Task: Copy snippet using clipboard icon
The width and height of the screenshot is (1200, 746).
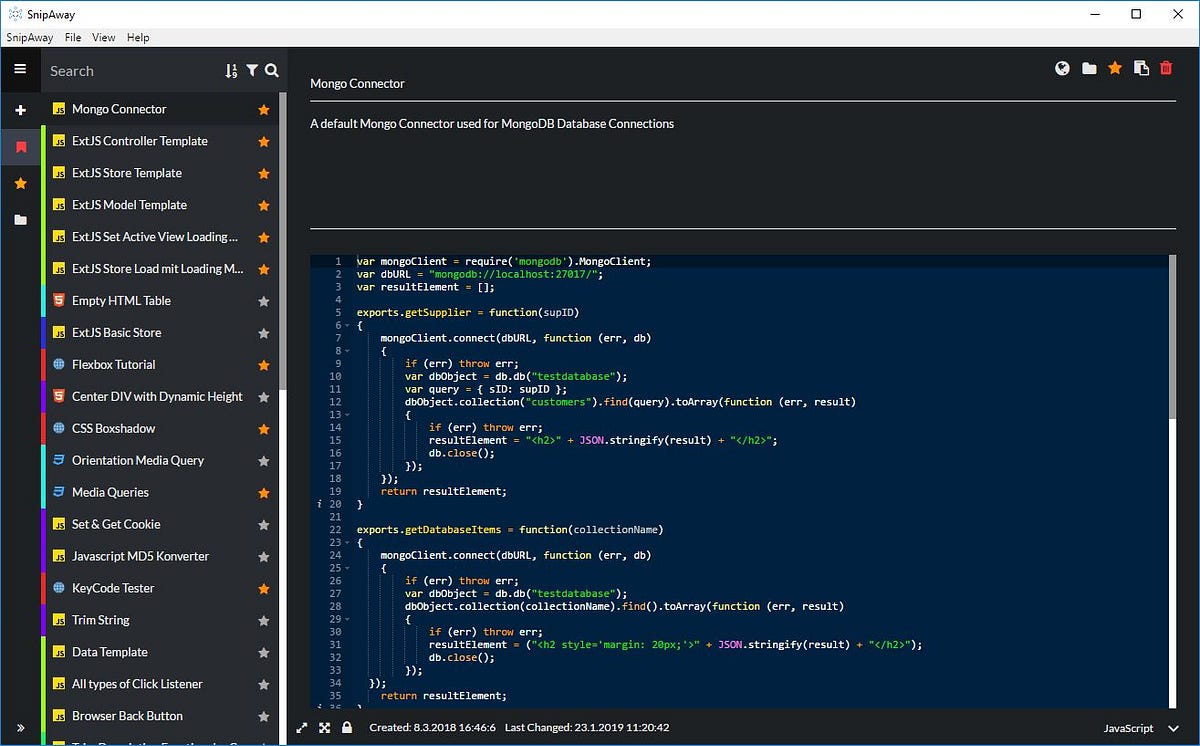Action: pyautogui.click(x=1141, y=68)
